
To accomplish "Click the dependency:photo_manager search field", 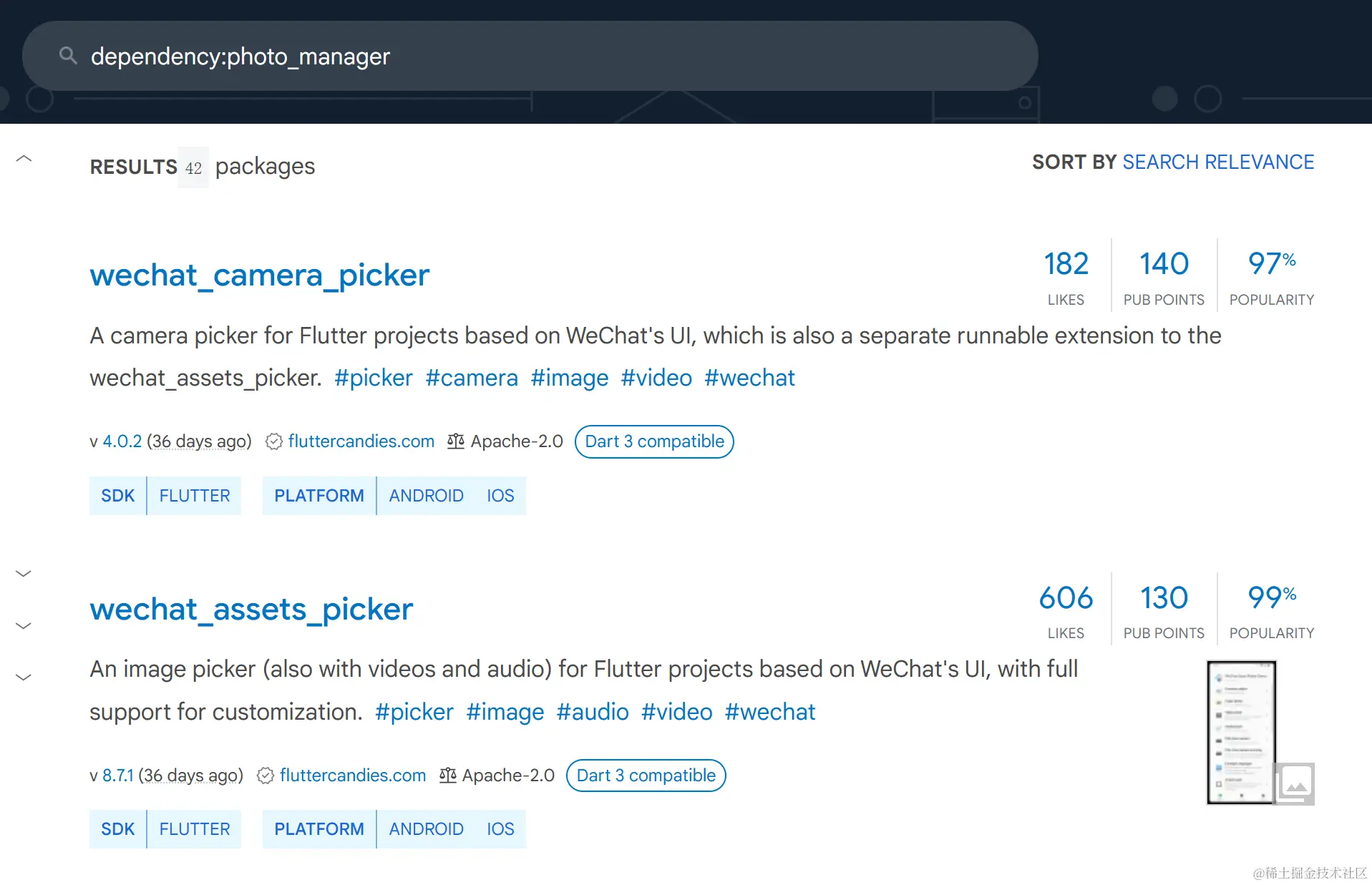I will [x=530, y=56].
